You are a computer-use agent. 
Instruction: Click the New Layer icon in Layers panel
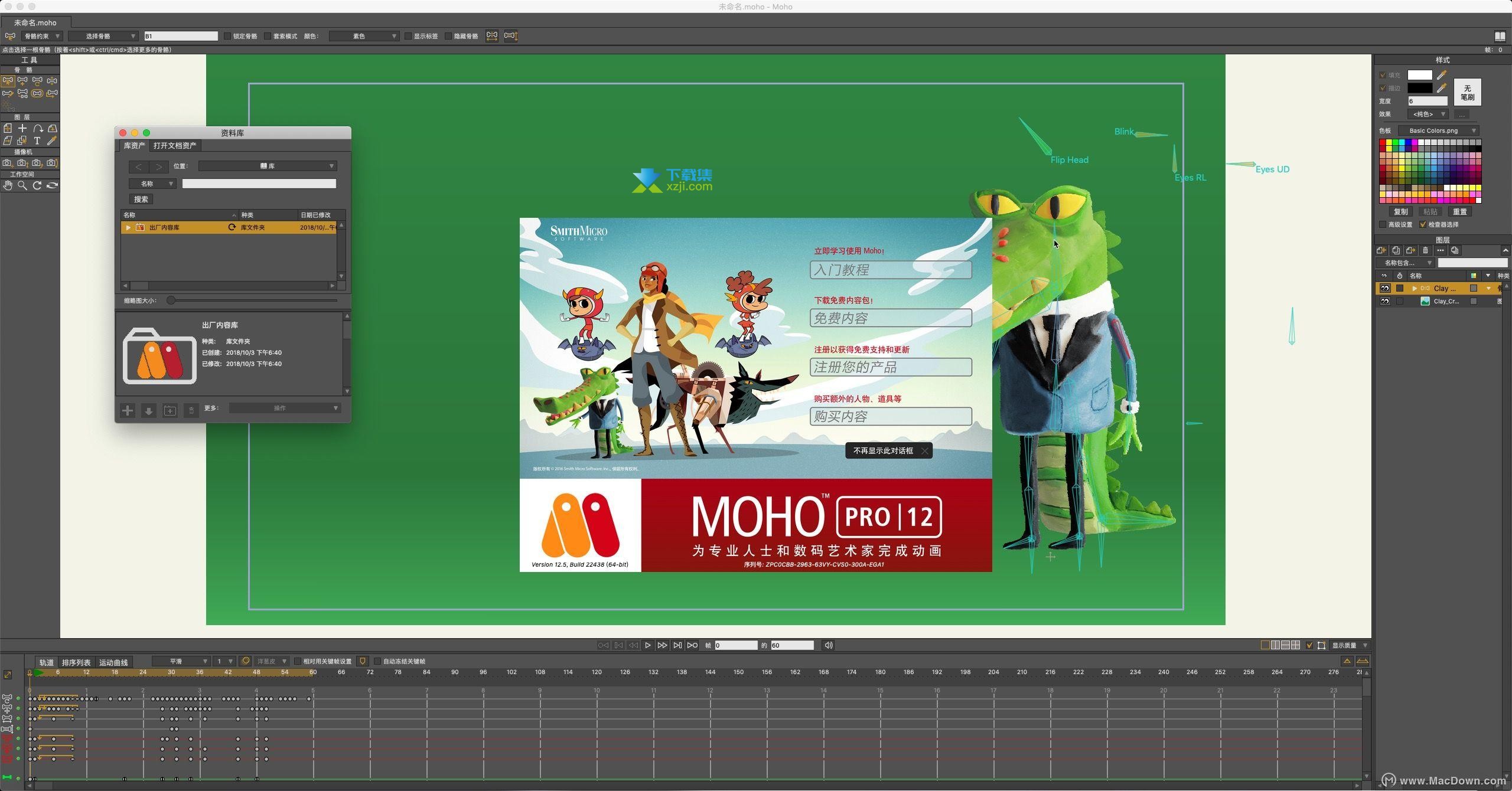pyautogui.click(x=1381, y=250)
